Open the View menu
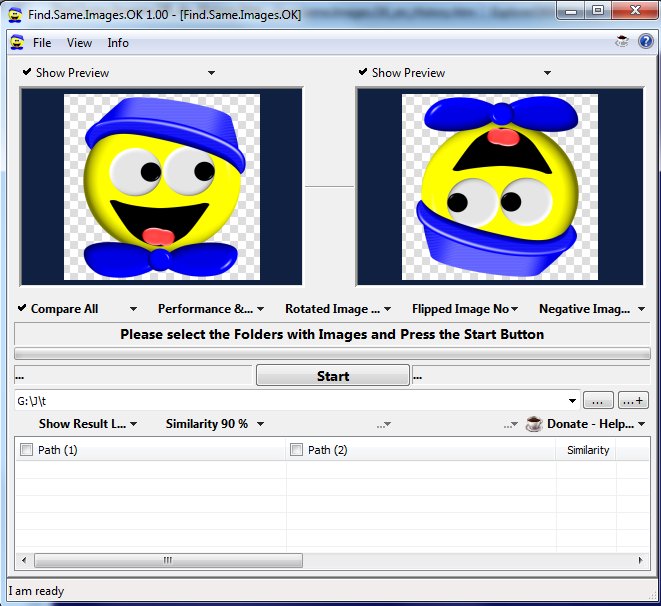 point(79,43)
